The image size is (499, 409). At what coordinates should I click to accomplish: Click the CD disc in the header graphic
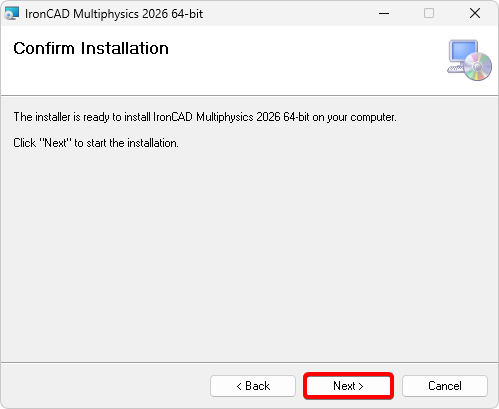pyautogui.click(x=478, y=67)
